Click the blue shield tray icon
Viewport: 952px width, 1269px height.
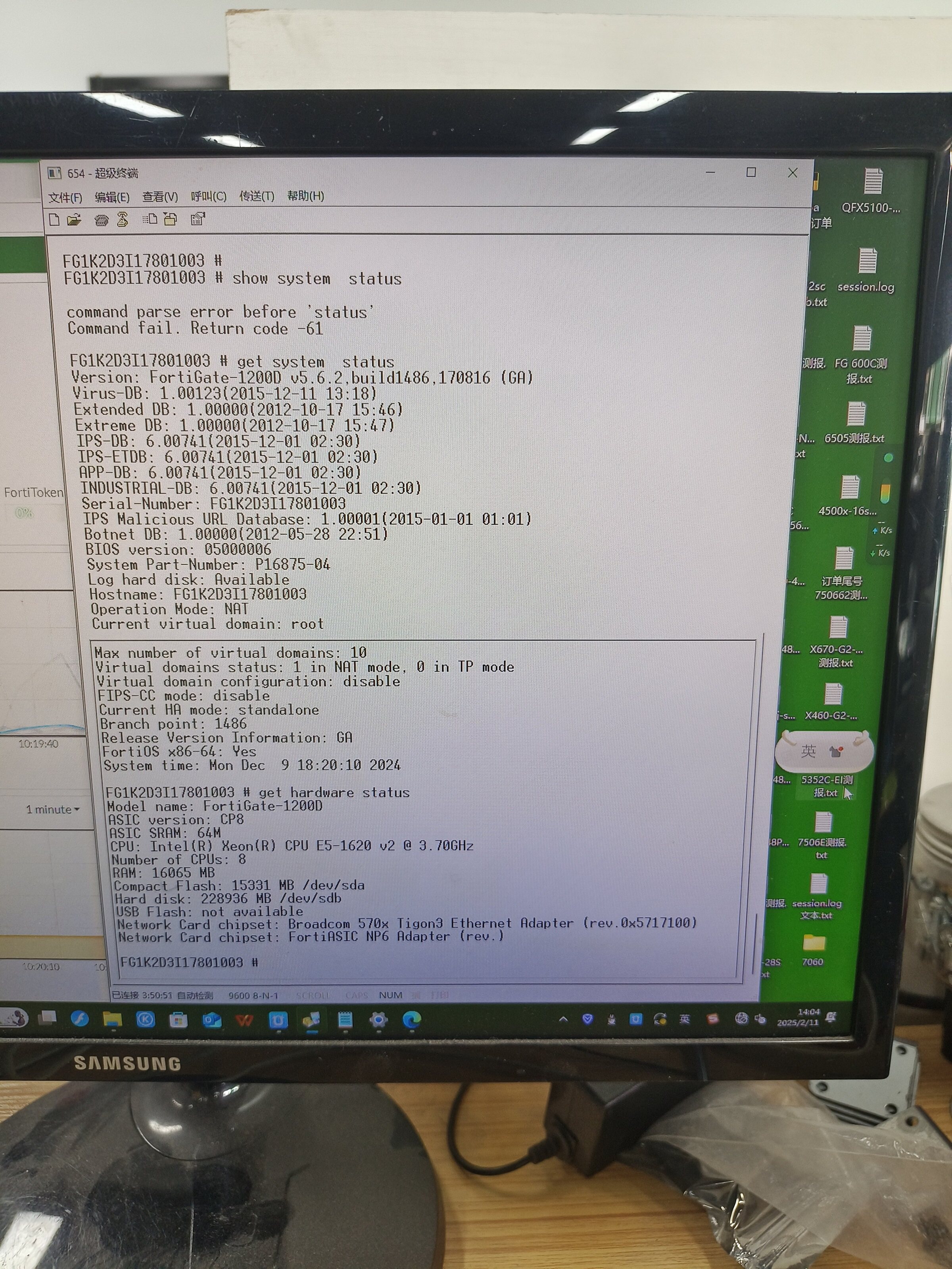click(x=587, y=1019)
